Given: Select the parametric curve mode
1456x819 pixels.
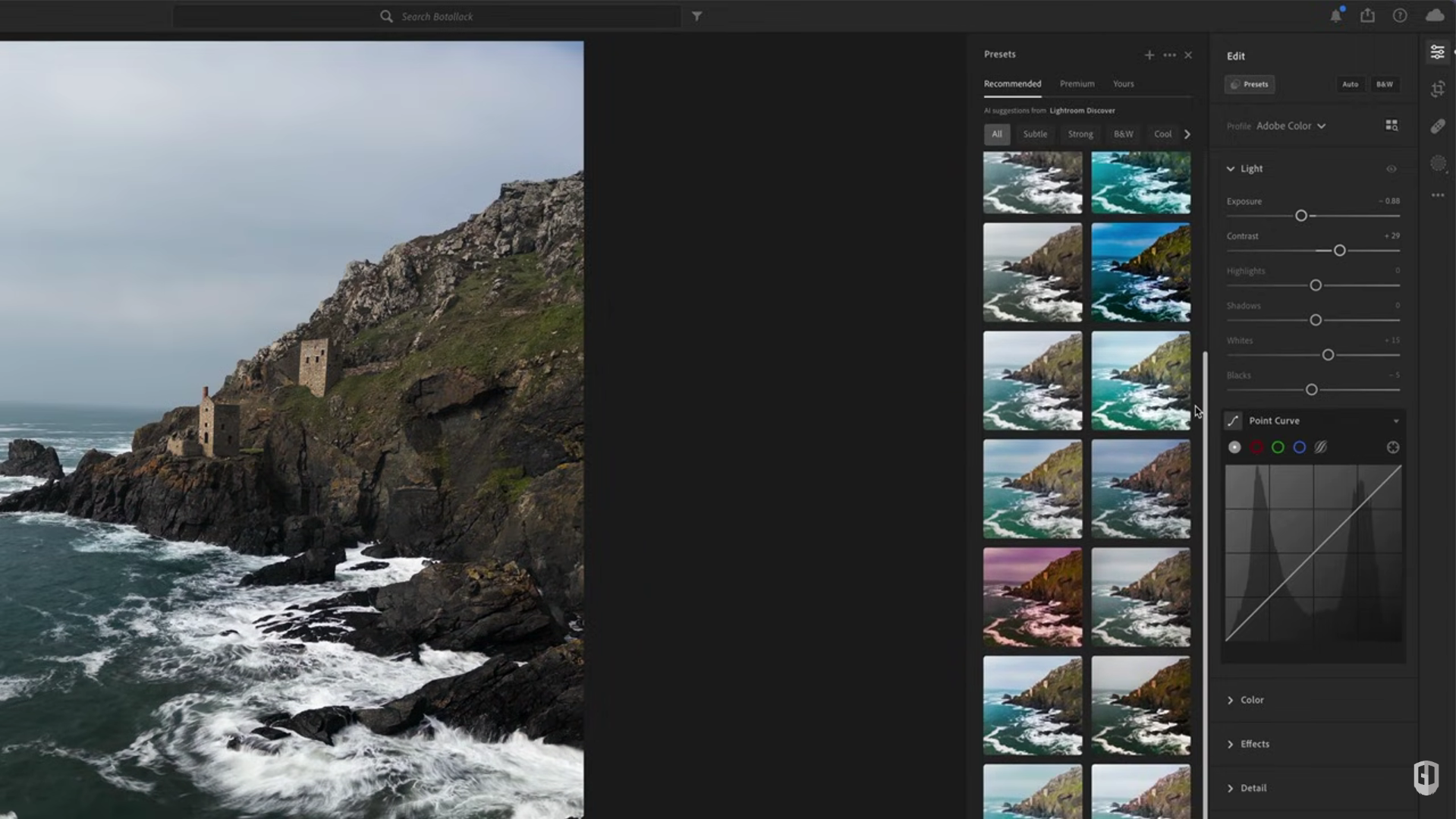Looking at the screenshot, I should tap(1321, 447).
